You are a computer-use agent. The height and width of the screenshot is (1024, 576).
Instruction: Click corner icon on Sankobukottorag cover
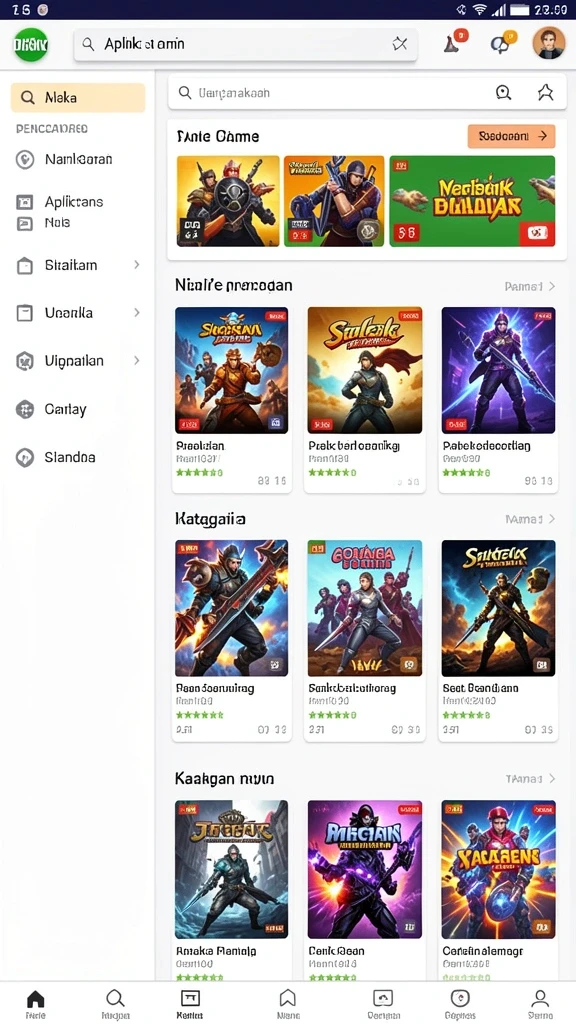click(409, 665)
